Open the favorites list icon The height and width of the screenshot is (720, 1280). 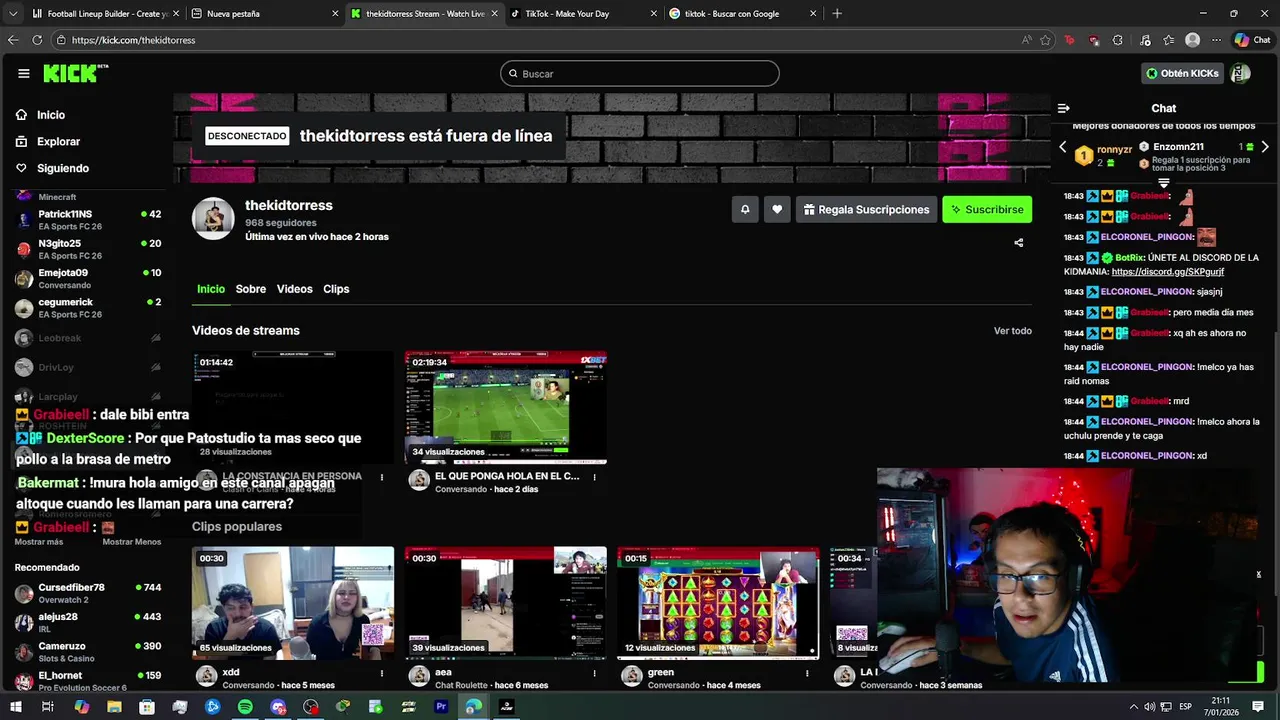[x=1169, y=40]
